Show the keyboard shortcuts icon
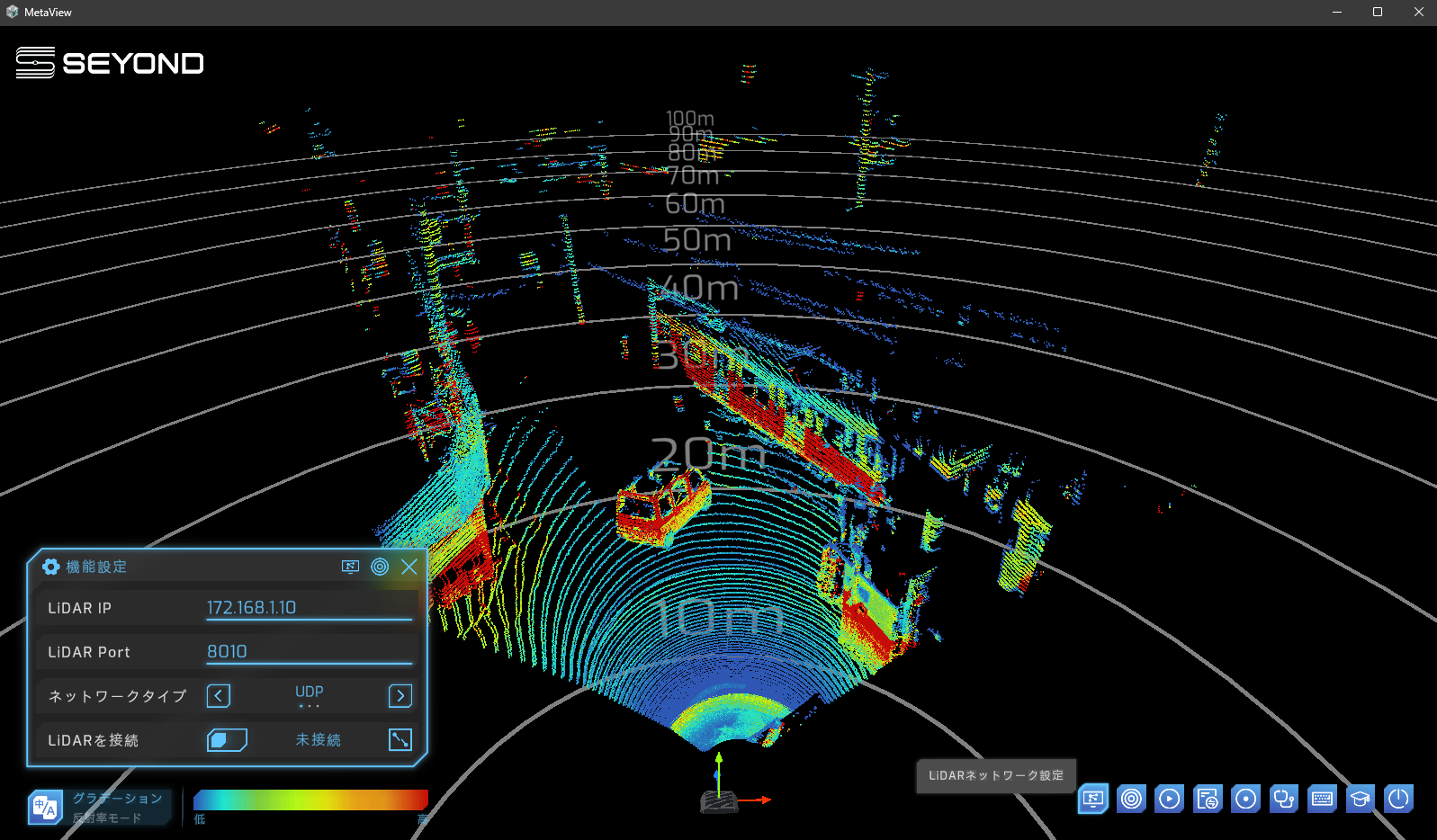The width and height of the screenshot is (1437, 840). [x=1322, y=799]
